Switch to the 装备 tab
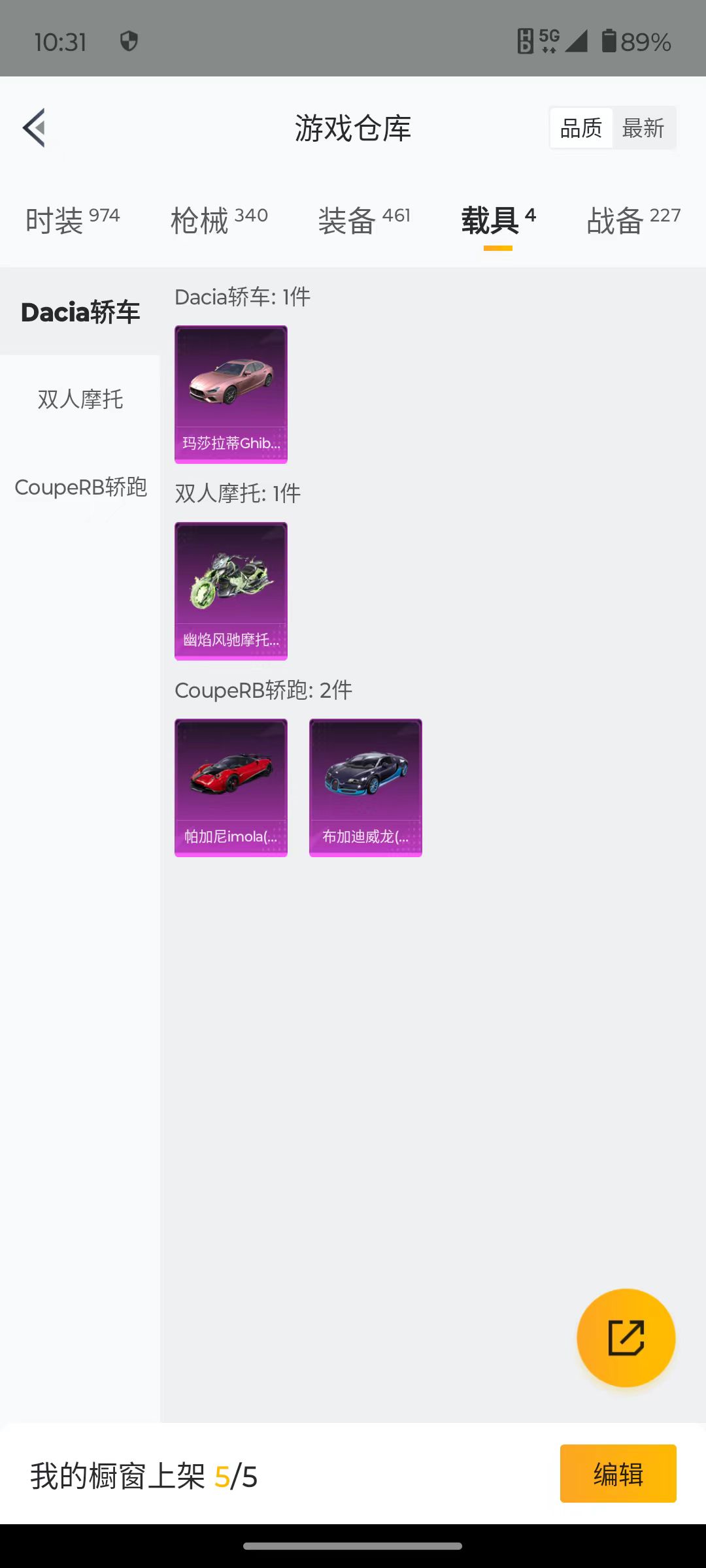 (364, 220)
